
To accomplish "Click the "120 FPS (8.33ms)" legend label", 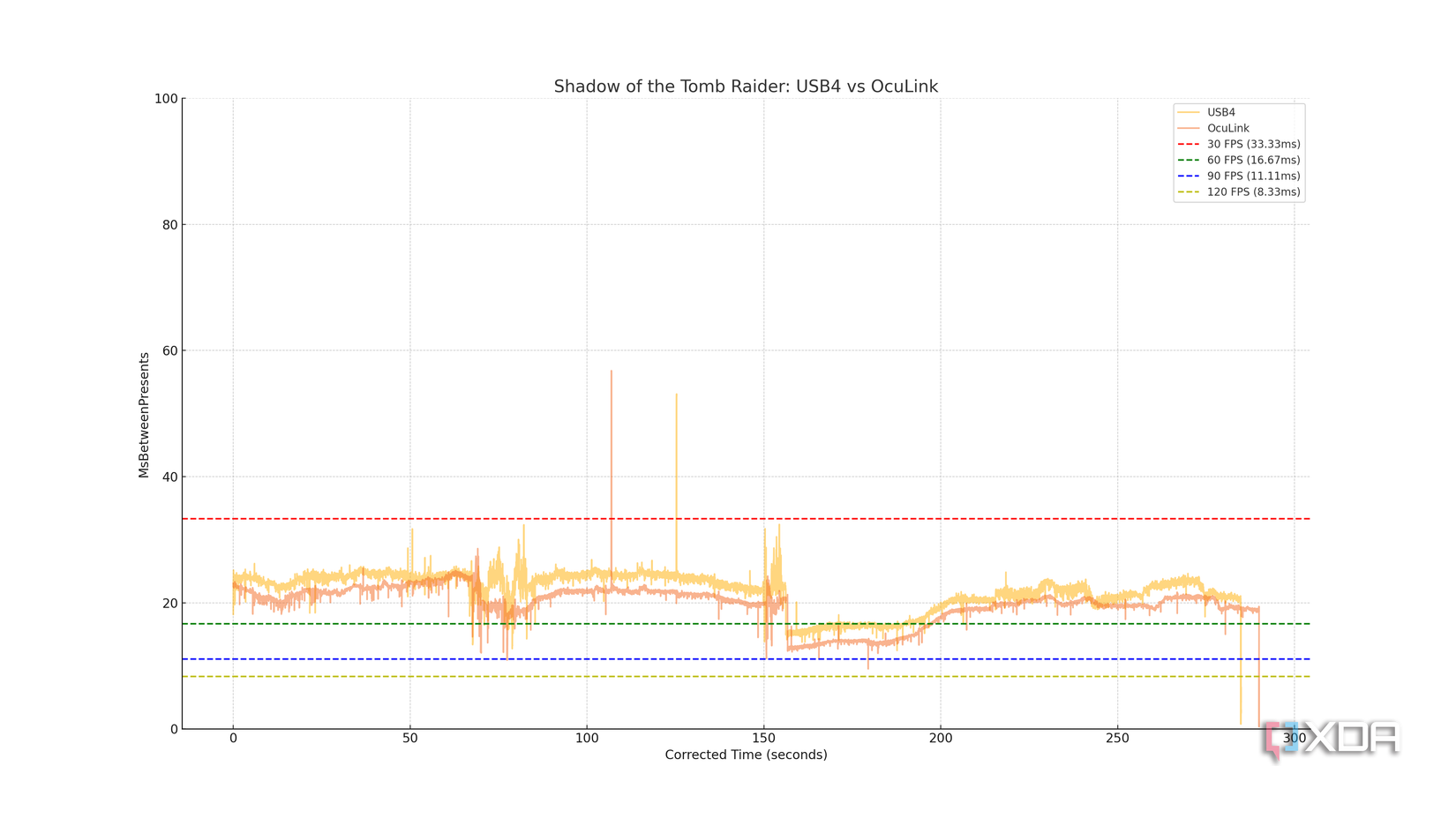I will click(1253, 192).
